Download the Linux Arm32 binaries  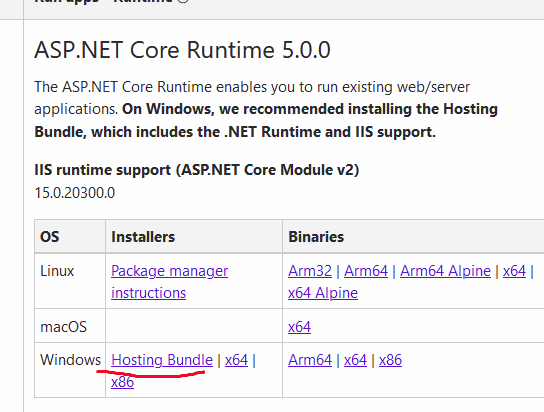pyautogui.click(x=310, y=271)
